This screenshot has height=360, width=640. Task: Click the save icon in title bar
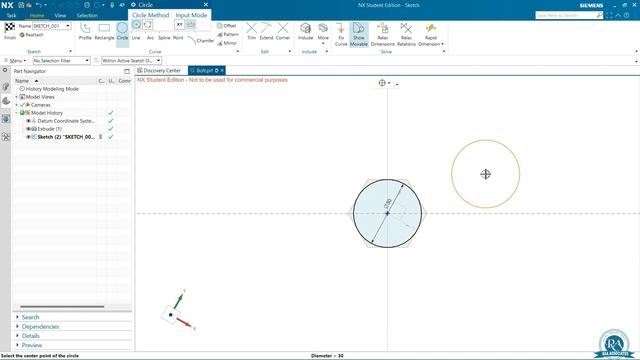pyautogui.click(x=21, y=5)
